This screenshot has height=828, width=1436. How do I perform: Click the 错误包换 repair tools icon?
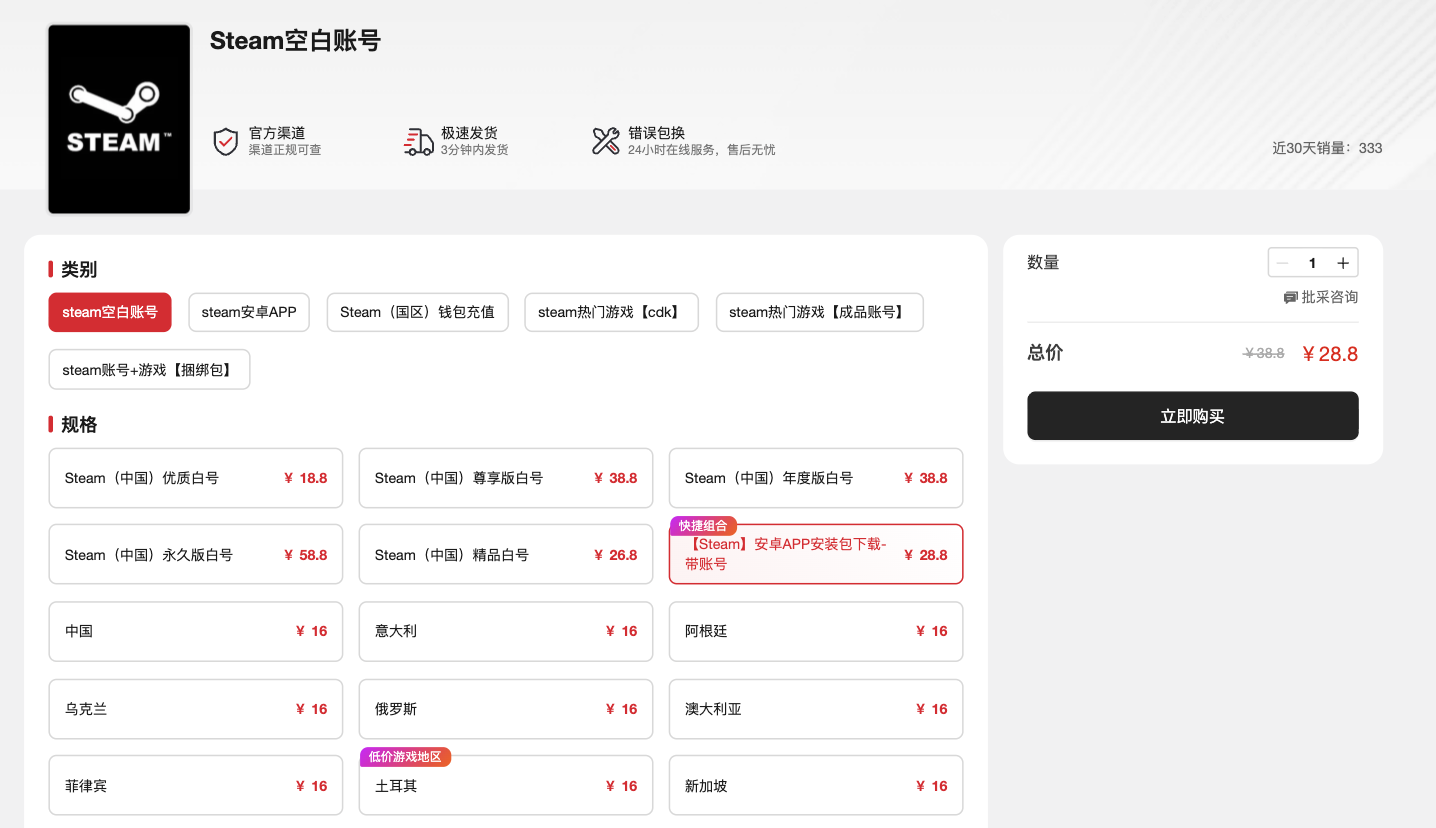(x=605, y=140)
